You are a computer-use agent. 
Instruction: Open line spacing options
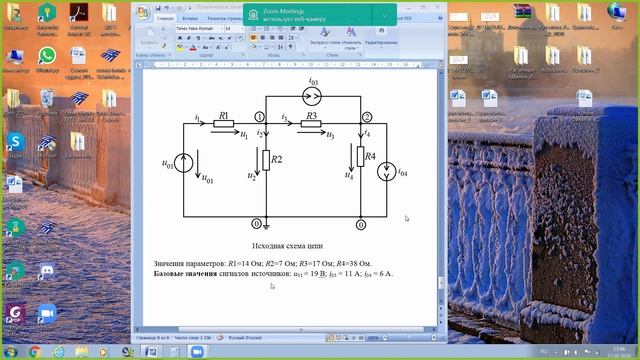[x=293, y=38]
